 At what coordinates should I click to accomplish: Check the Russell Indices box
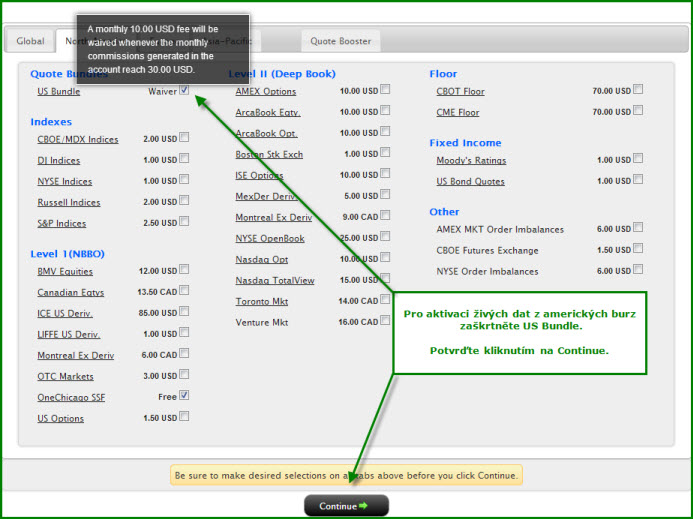(x=184, y=200)
